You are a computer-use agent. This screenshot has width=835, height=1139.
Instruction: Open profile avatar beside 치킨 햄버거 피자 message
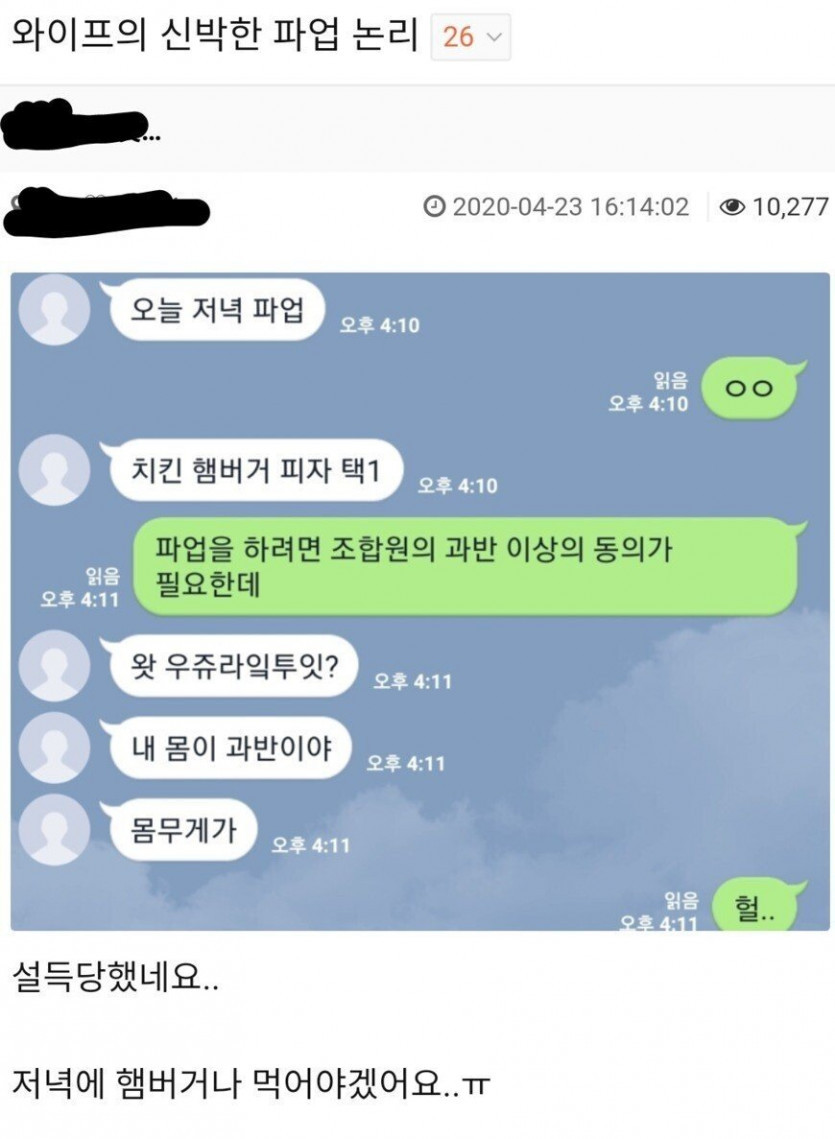click(54, 470)
